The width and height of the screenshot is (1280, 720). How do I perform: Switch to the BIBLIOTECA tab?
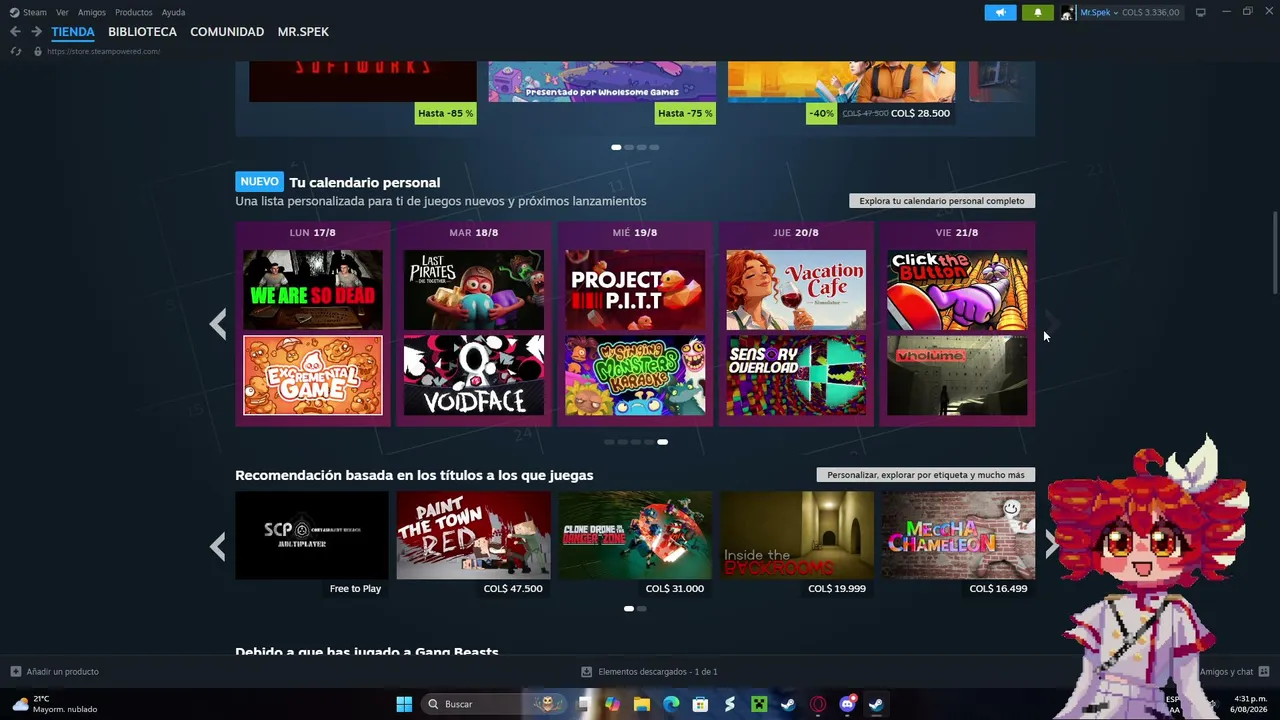[x=142, y=32]
